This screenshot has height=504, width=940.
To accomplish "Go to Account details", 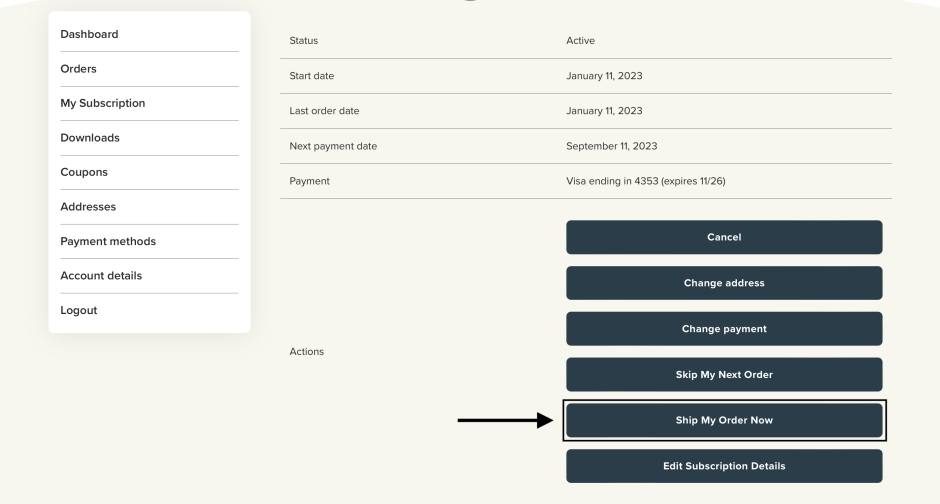I will click(x=105, y=276).
